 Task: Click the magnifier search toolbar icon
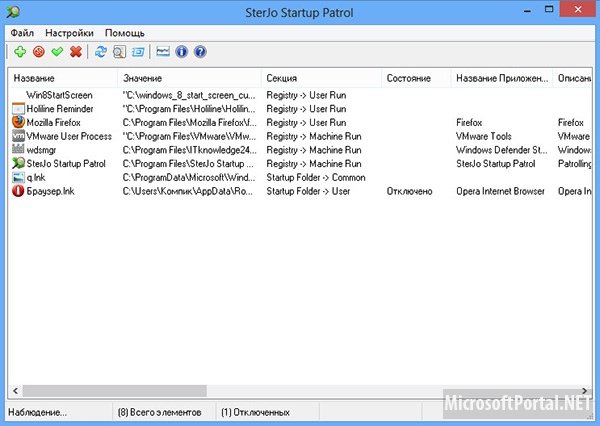[119, 52]
